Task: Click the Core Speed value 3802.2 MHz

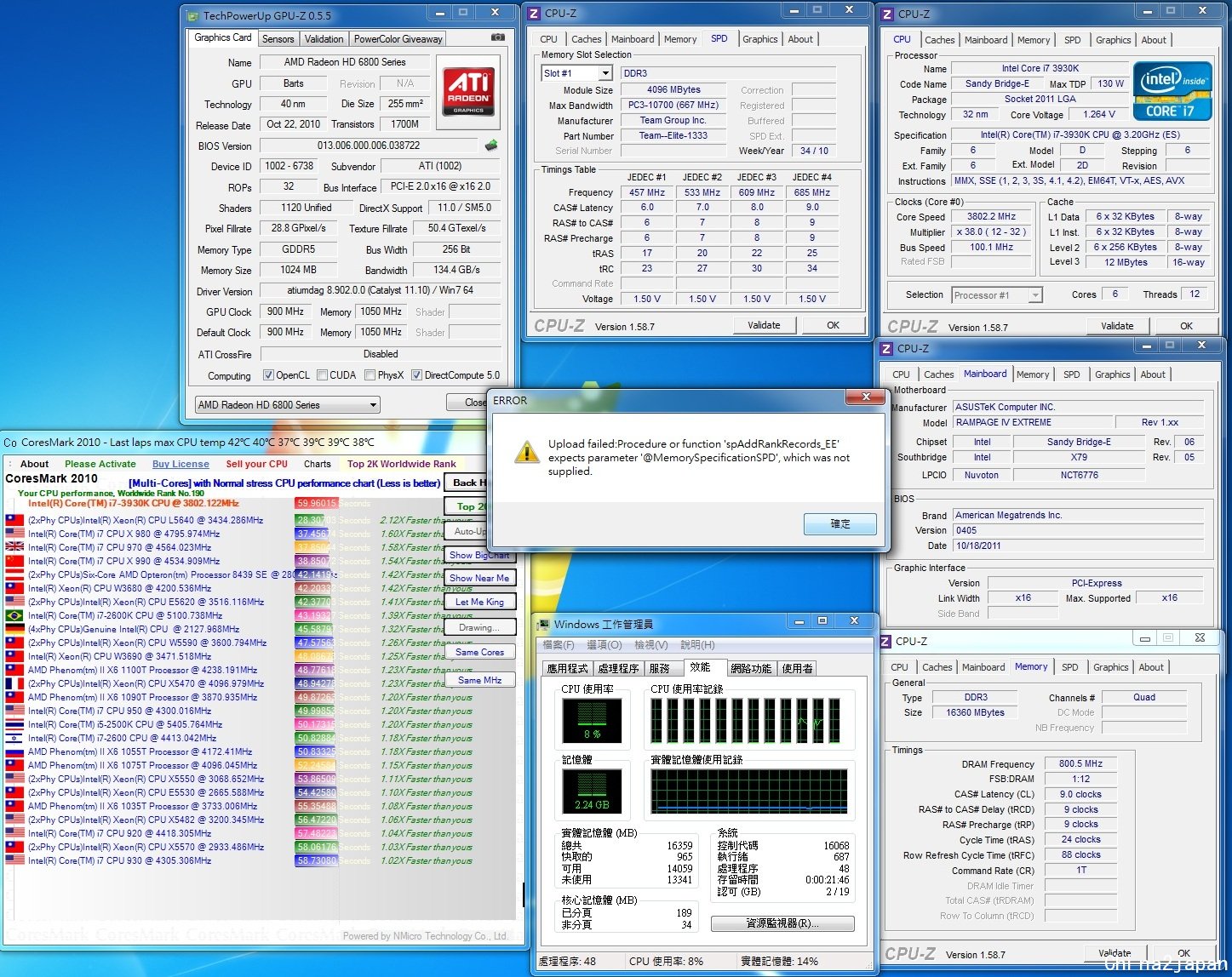Action: click(991, 217)
